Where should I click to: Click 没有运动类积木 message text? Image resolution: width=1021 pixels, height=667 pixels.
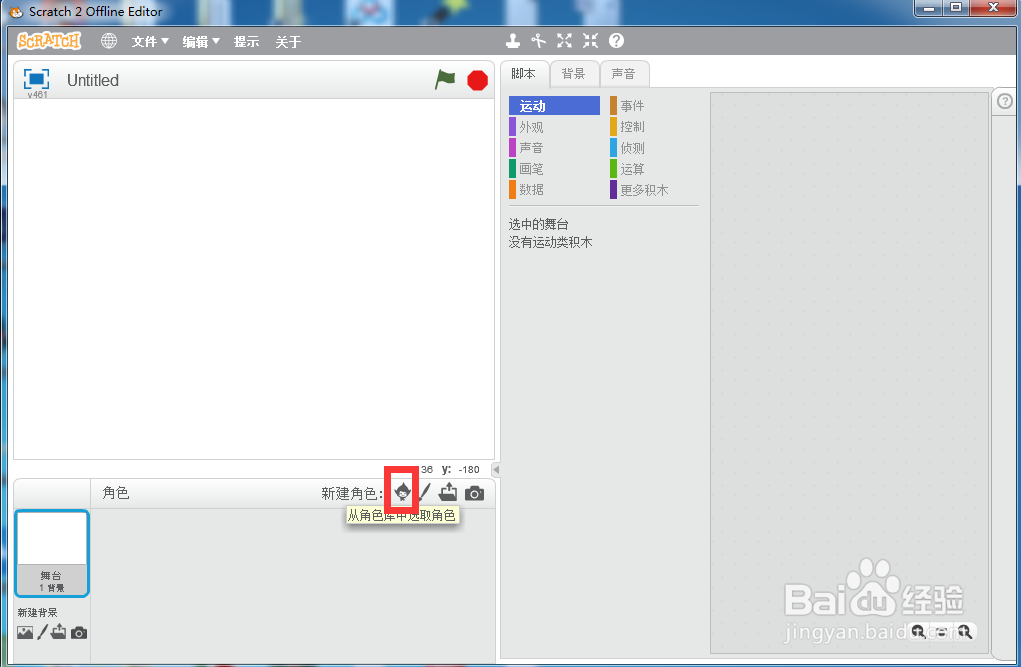tap(551, 242)
